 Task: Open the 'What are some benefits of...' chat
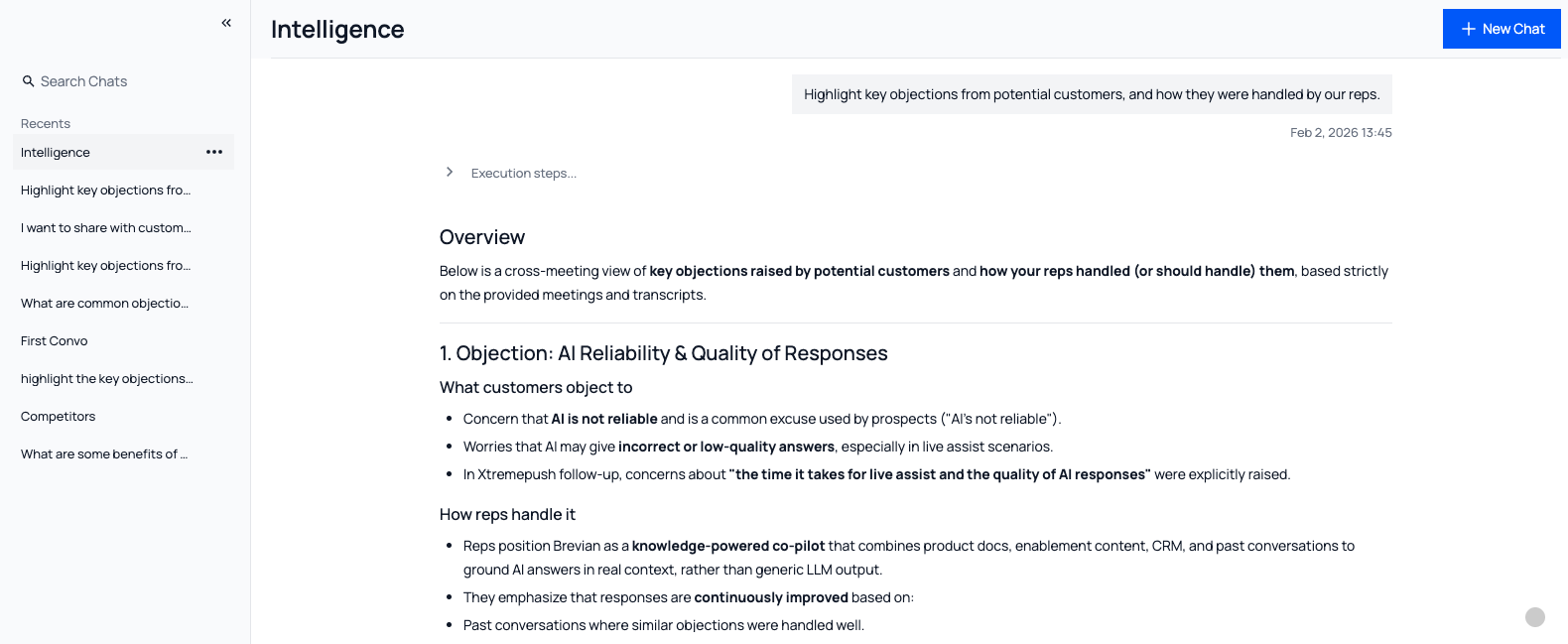(103, 453)
